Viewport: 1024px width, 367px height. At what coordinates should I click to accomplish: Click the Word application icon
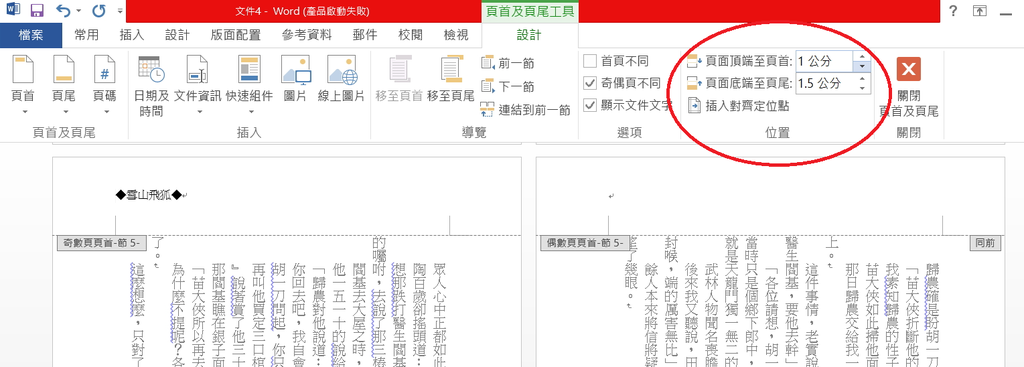[x=13, y=10]
